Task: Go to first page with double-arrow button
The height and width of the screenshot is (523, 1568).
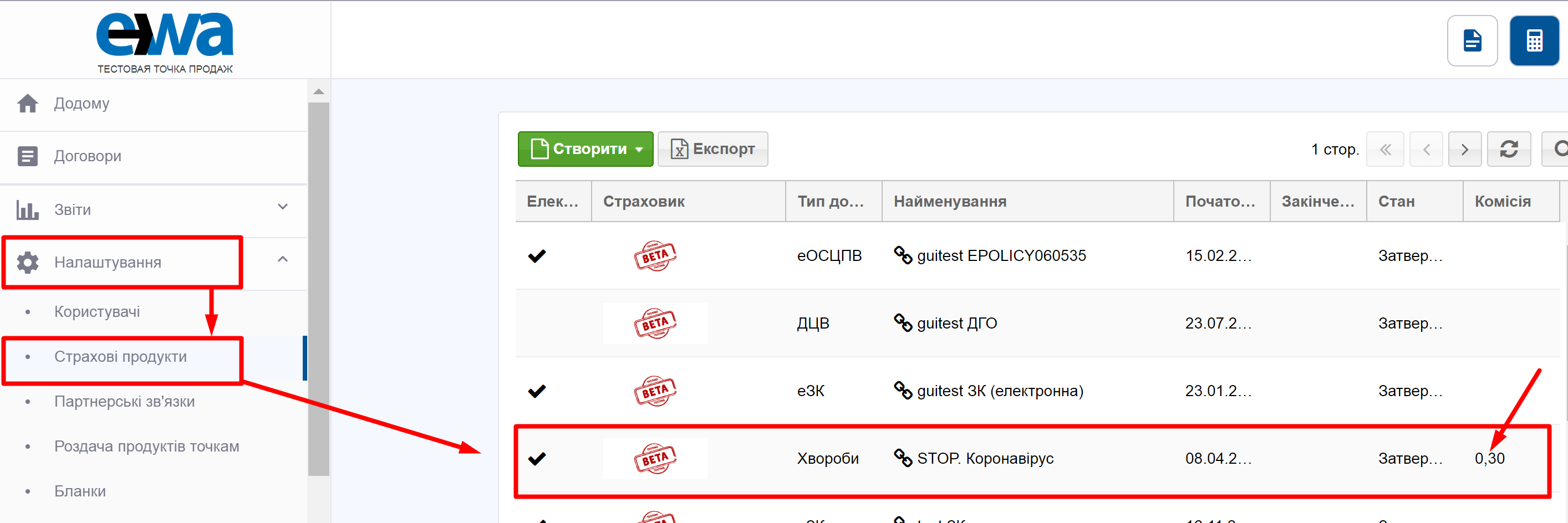Action: pos(1385,149)
